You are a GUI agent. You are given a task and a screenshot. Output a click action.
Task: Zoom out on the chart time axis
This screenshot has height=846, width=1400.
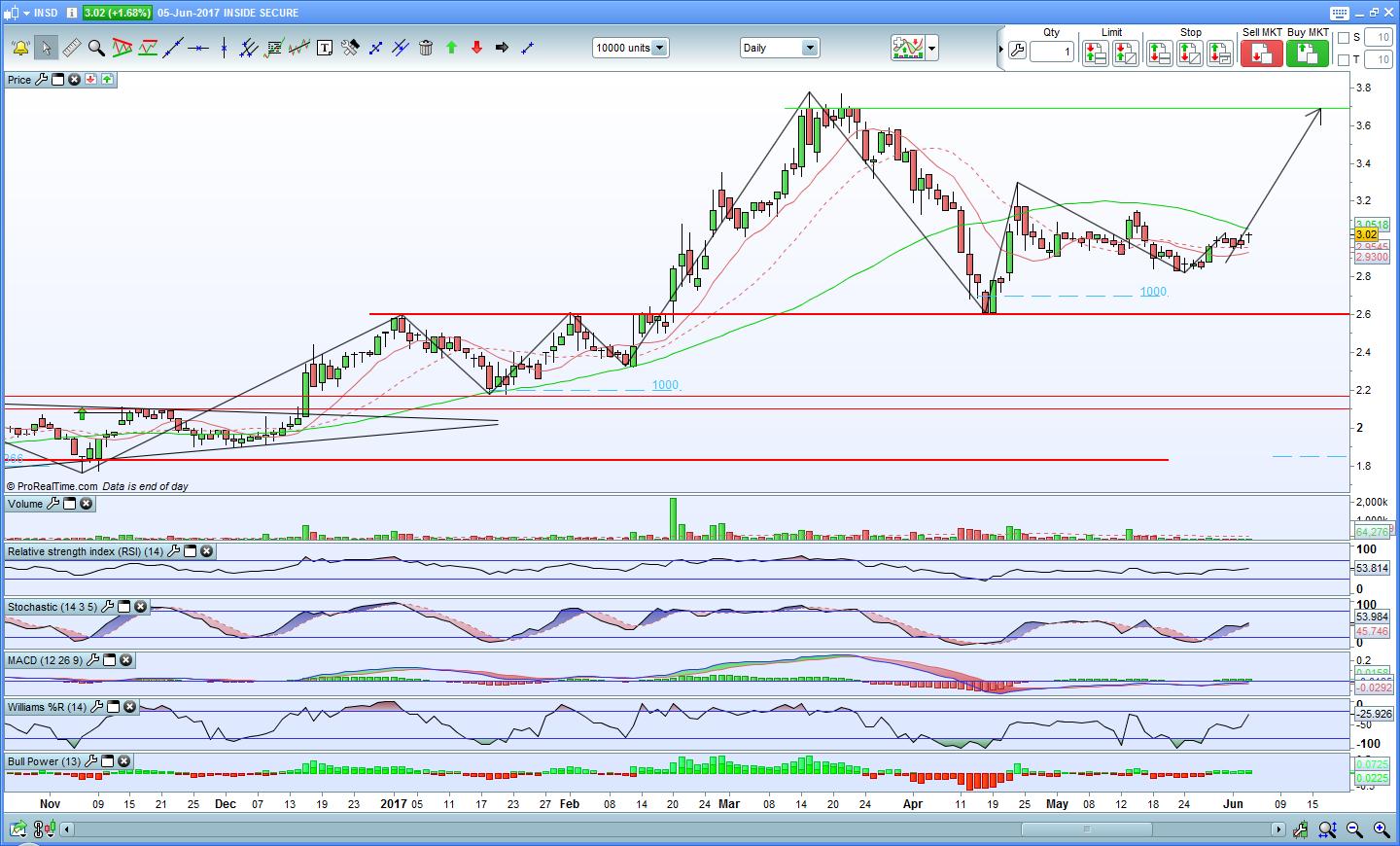point(1354,829)
